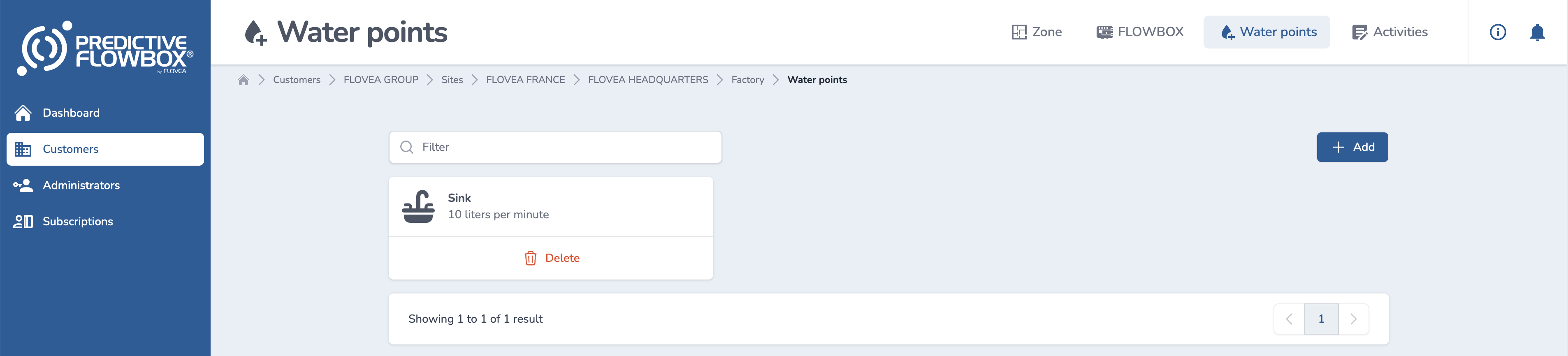This screenshot has height=356, width=1568.
Task: Open FLOVEA HEADQUARTERS from the breadcrumb
Action: tap(648, 79)
